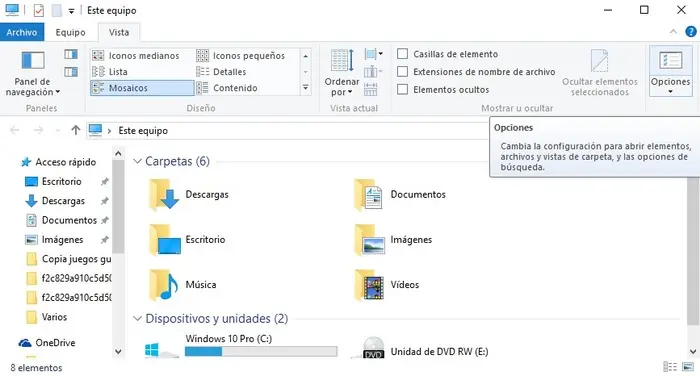
Task: Click size all columns to fit icon
Action: pos(371,89)
